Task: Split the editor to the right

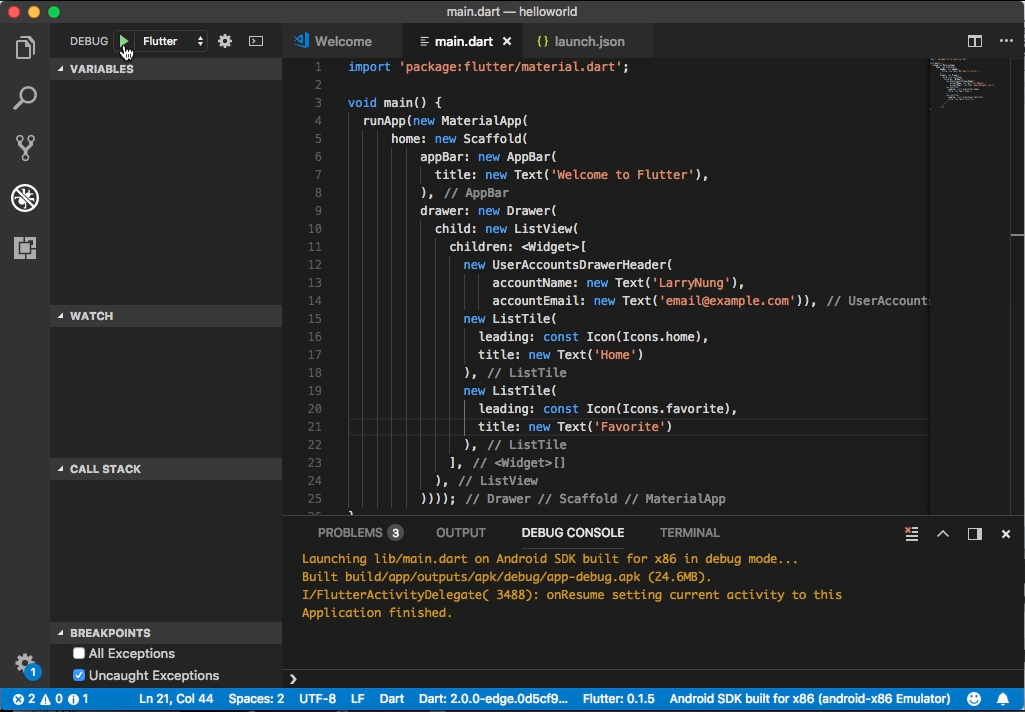Action: (975, 41)
